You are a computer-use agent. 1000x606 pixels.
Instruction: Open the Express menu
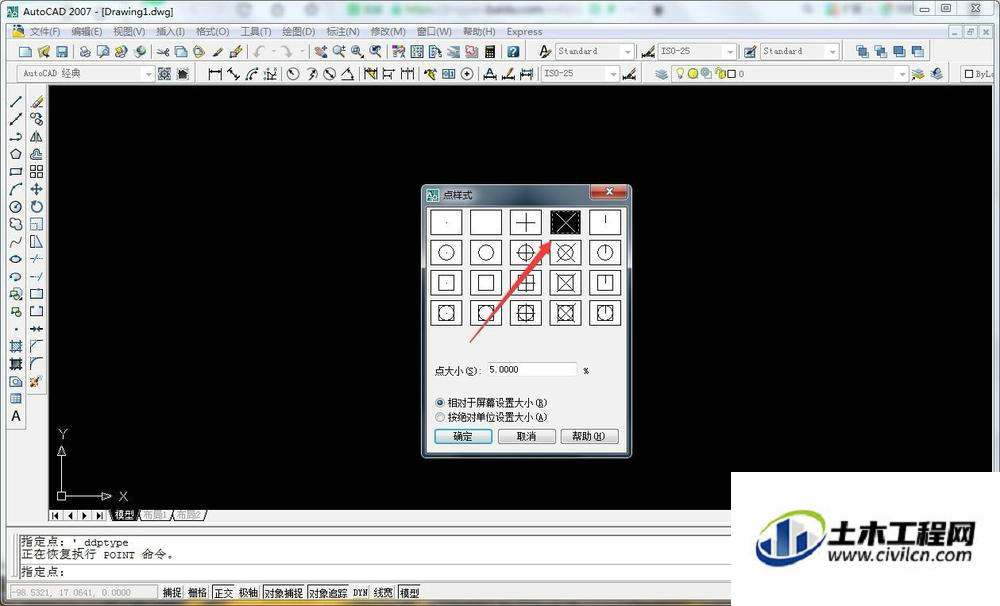click(524, 31)
